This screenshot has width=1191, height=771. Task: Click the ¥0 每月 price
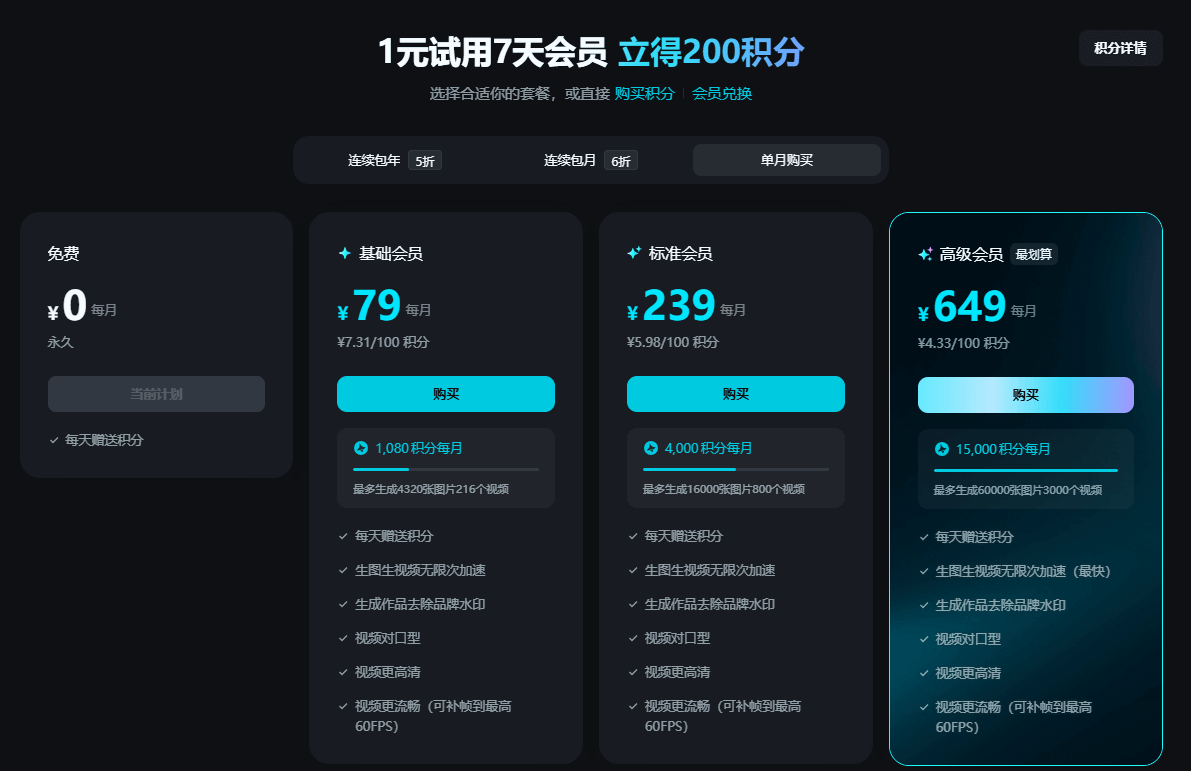click(x=82, y=305)
